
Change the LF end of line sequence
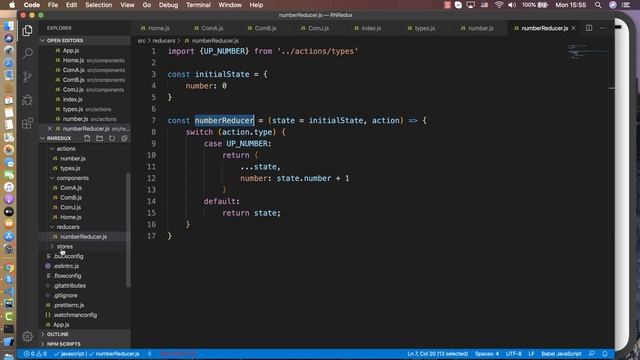point(531,354)
